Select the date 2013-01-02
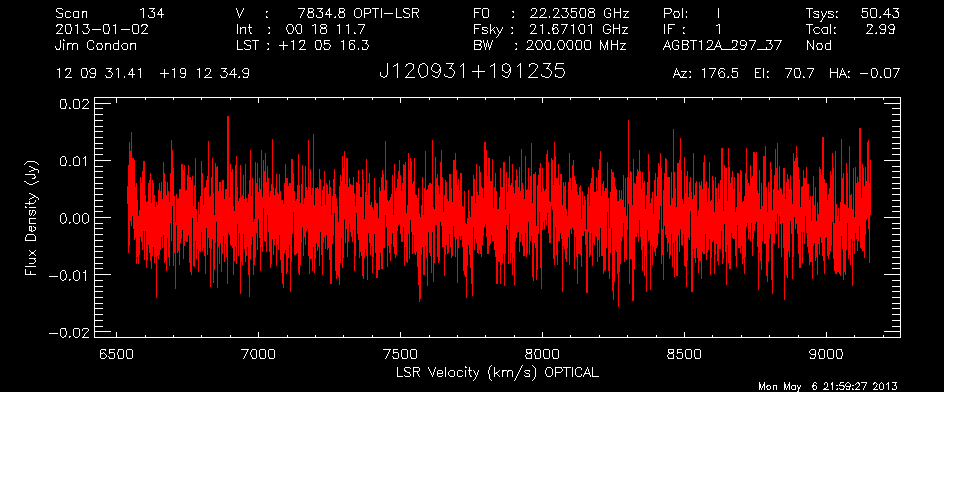Image resolution: width=962 pixels, height=490 pixels. point(102,29)
